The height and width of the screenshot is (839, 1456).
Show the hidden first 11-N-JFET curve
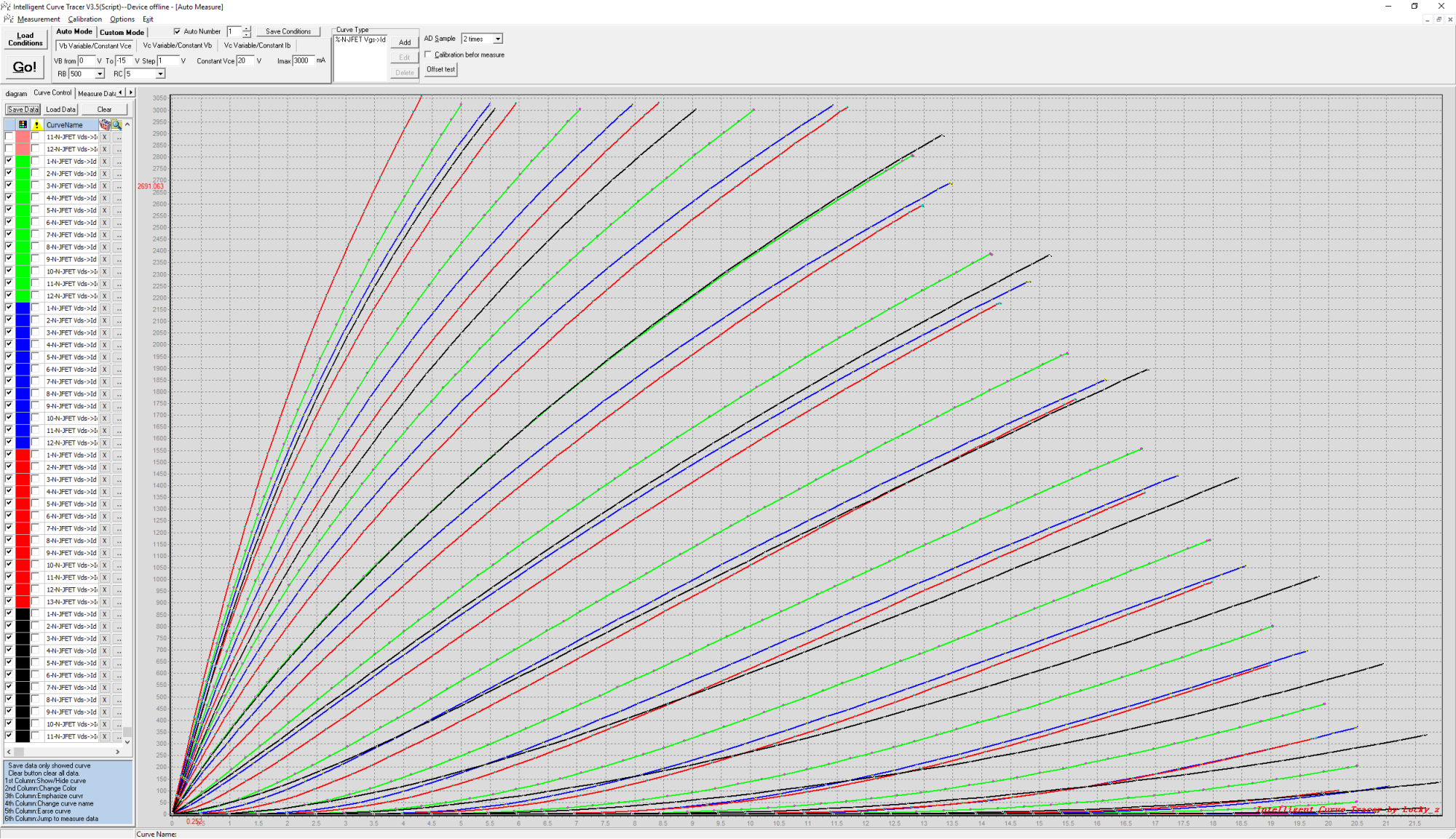(x=9, y=137)
